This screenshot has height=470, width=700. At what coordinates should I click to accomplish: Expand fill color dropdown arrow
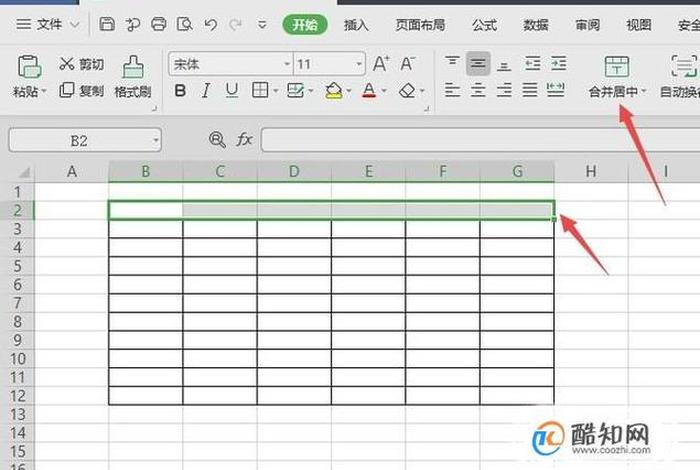click(x=349, y=91)
